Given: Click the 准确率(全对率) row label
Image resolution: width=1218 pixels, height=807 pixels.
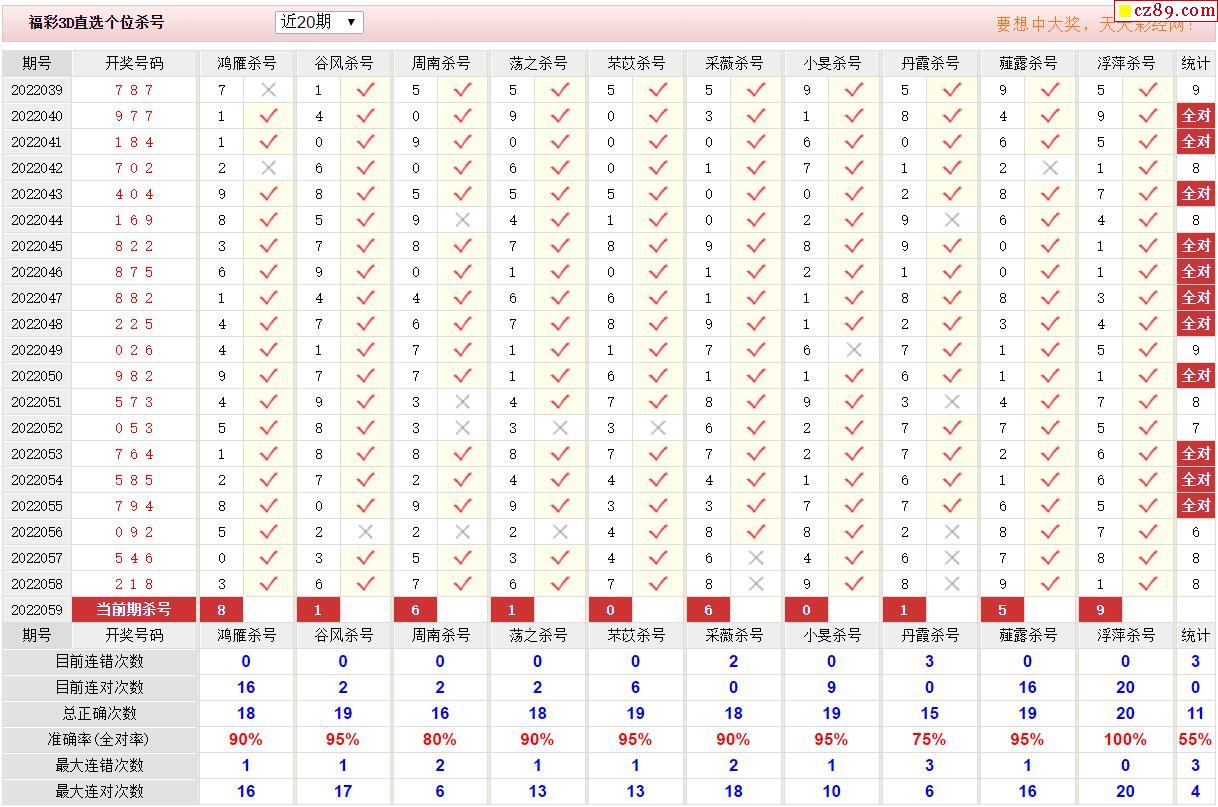Looking at the screenshot, I should point(100,739).
